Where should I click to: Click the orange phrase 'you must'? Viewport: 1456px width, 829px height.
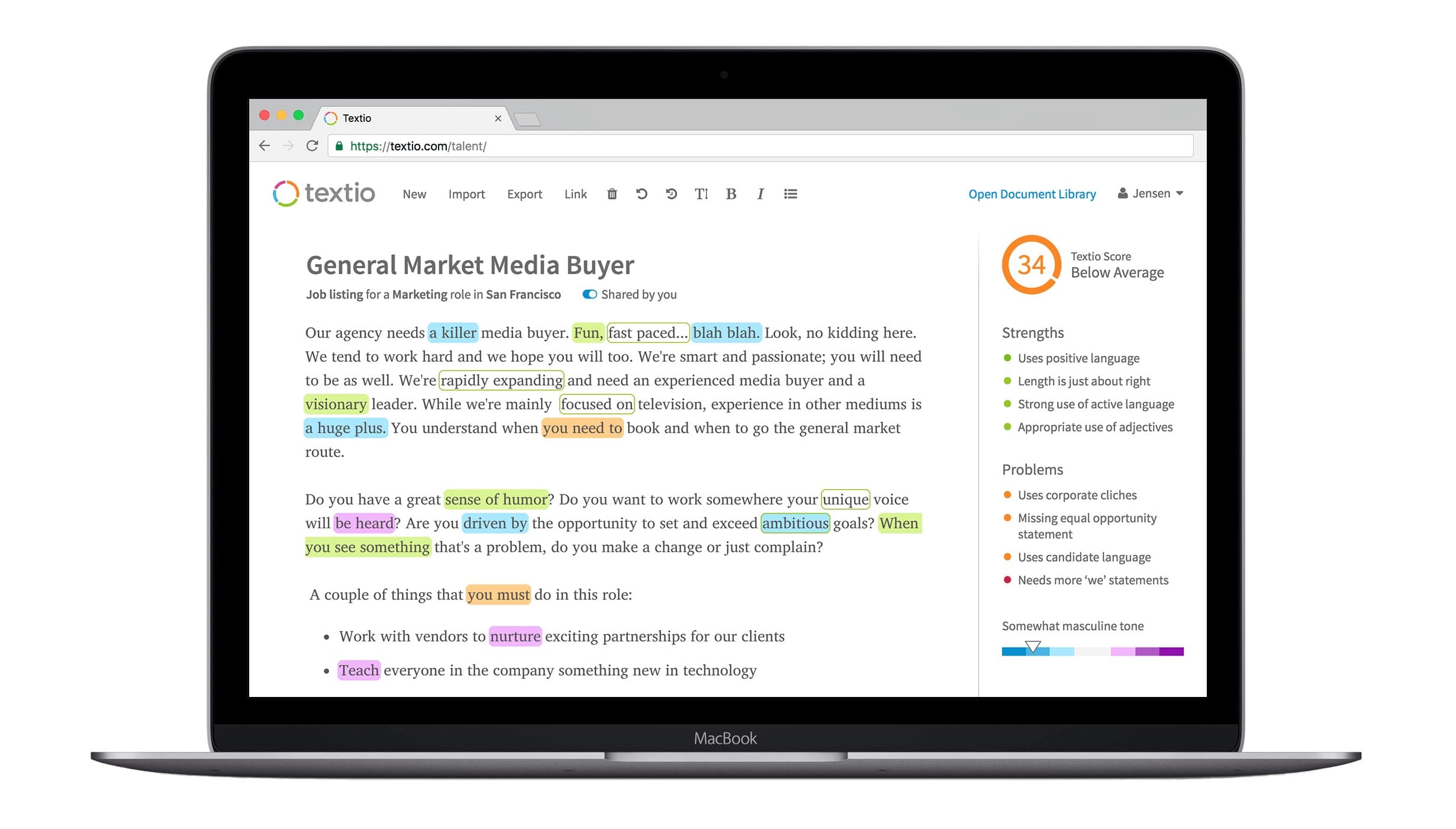pos(498,595)
